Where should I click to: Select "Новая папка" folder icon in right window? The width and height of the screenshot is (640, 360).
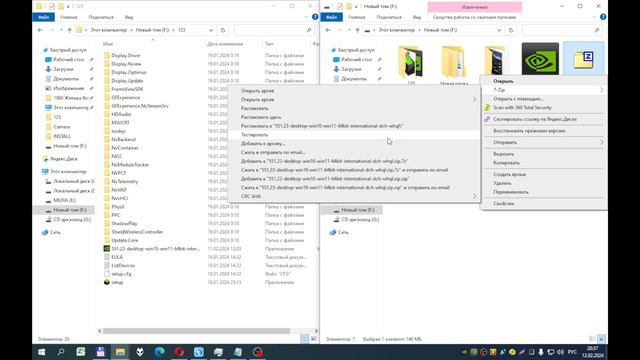pos(453,62)
